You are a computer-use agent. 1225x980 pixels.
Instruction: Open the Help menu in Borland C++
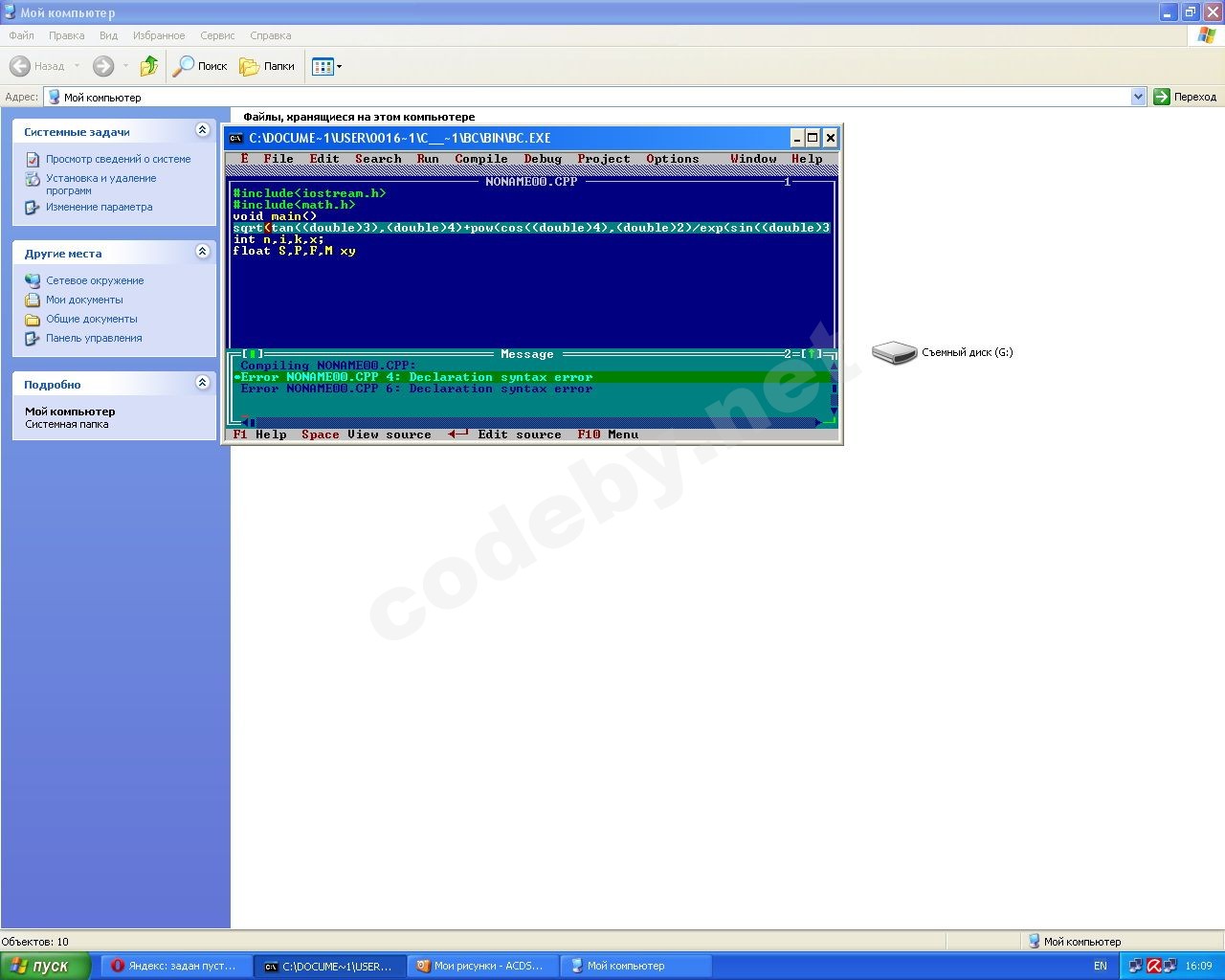click(807, 159)
